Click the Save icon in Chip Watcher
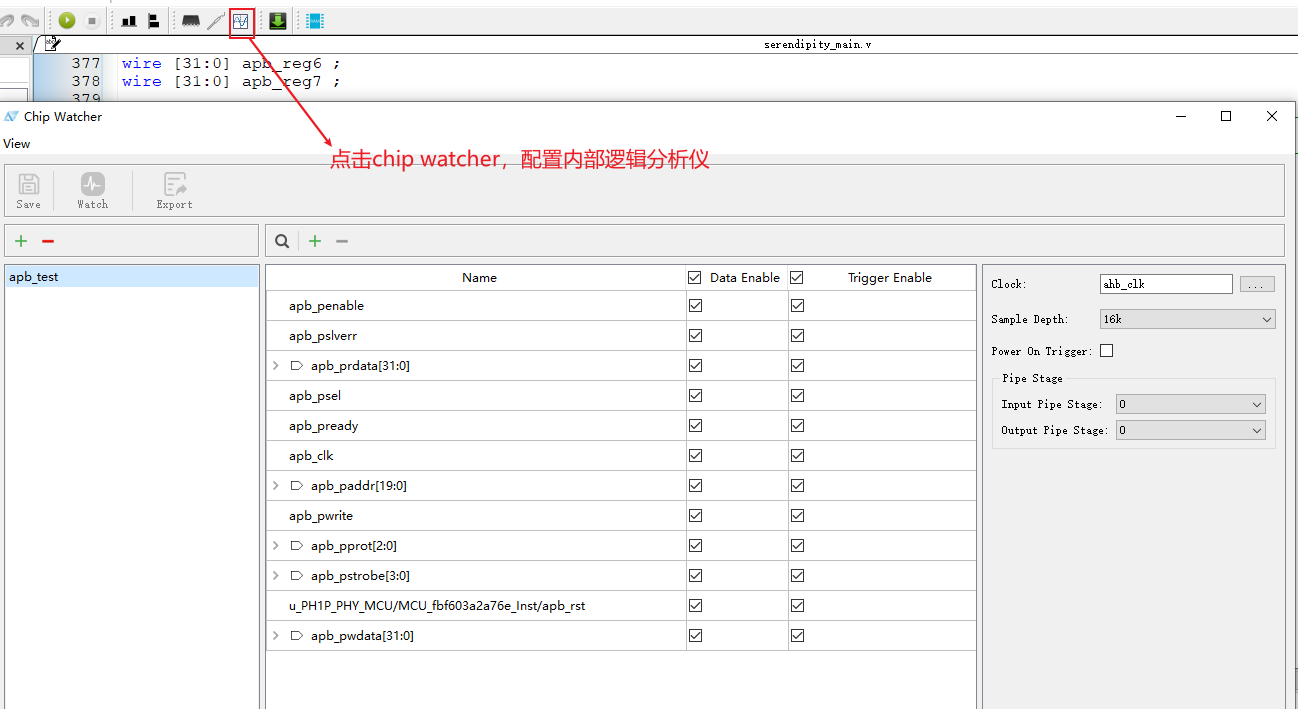1298x709 pixels. 28,190
